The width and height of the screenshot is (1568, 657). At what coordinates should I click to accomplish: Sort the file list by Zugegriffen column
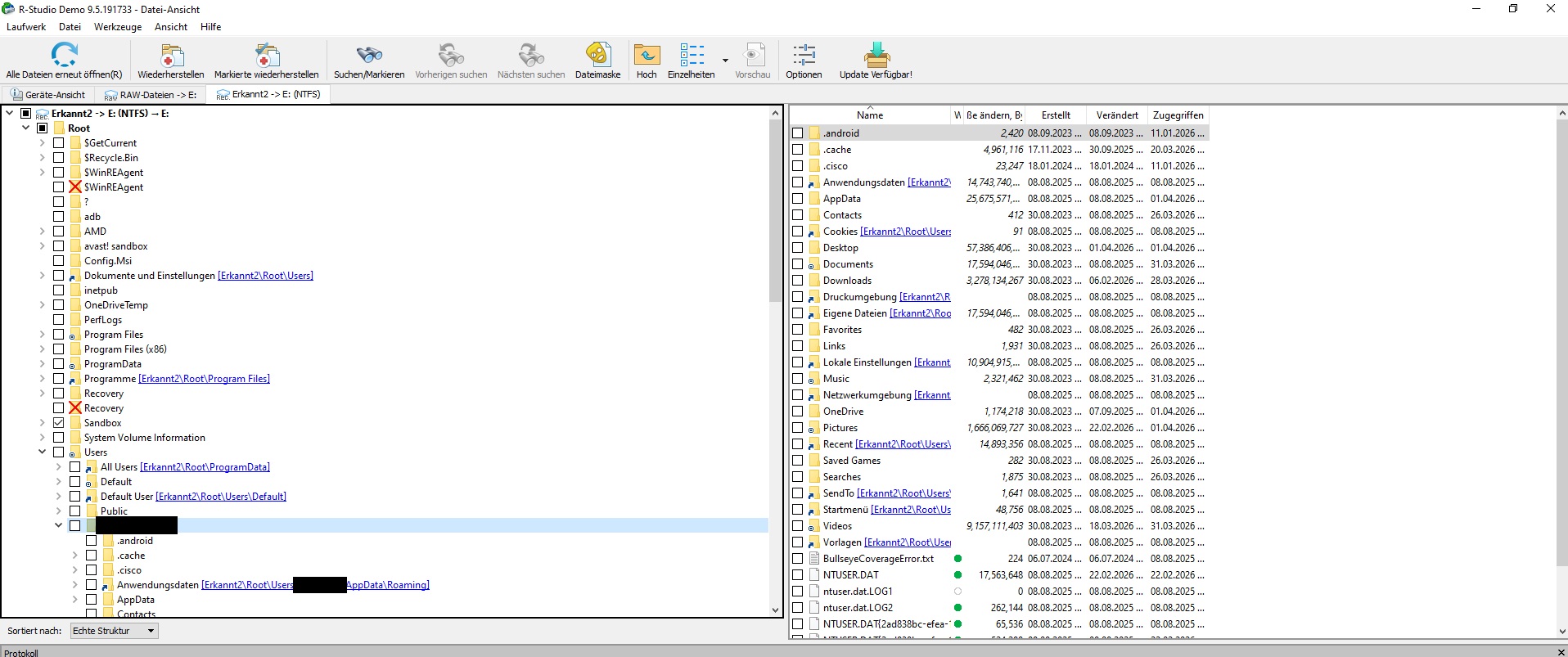point(1178,115)
